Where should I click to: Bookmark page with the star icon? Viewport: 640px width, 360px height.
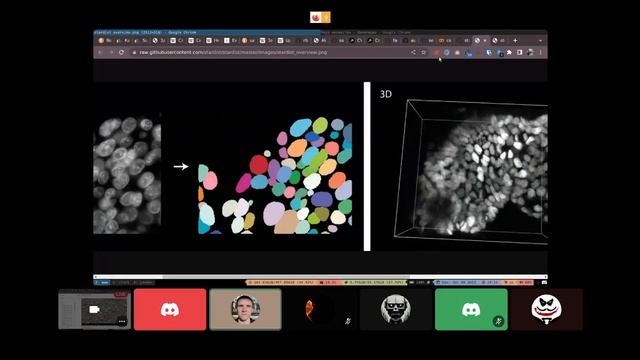(424, 52)
